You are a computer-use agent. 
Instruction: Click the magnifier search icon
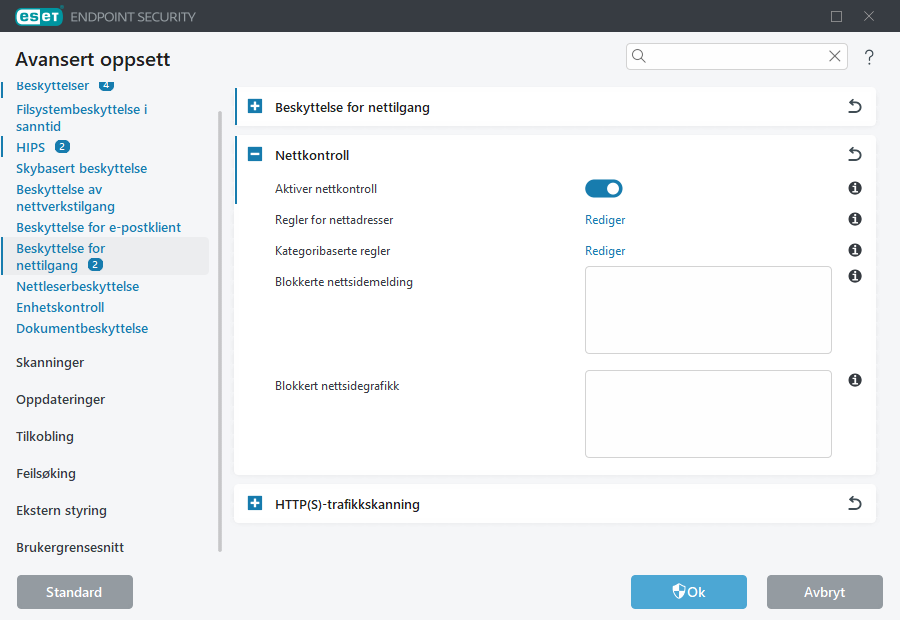pyautogui.click(x=639, y=56)
